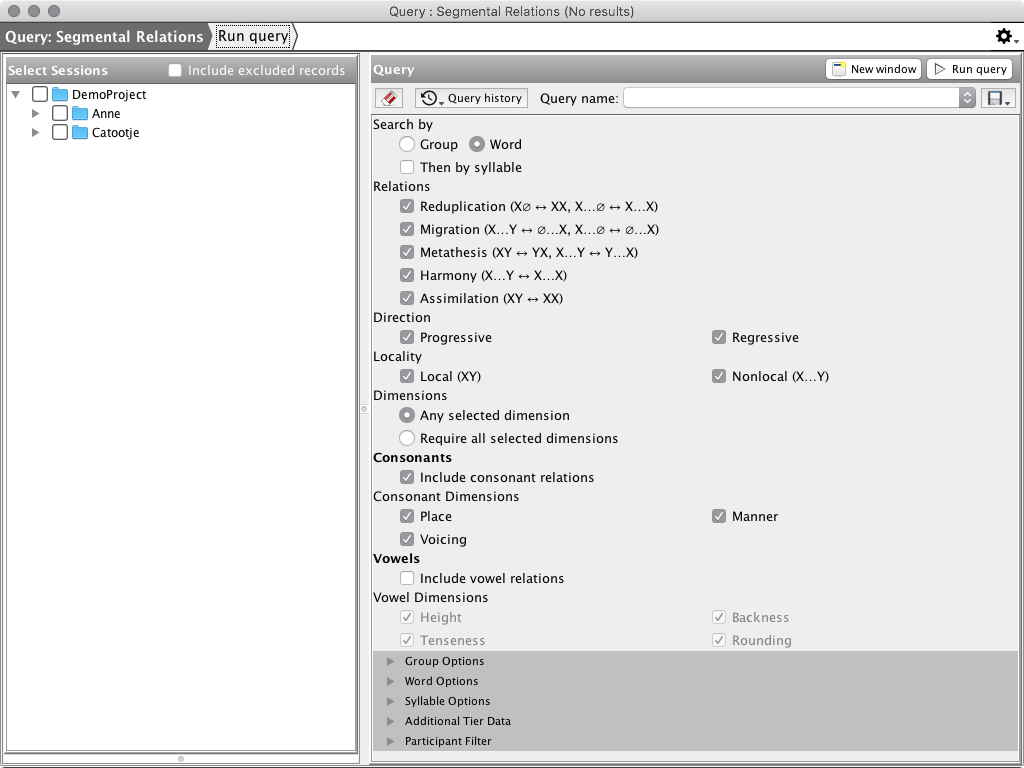
Task: Select the Group search radio button
Action: [x=407, y=144]
